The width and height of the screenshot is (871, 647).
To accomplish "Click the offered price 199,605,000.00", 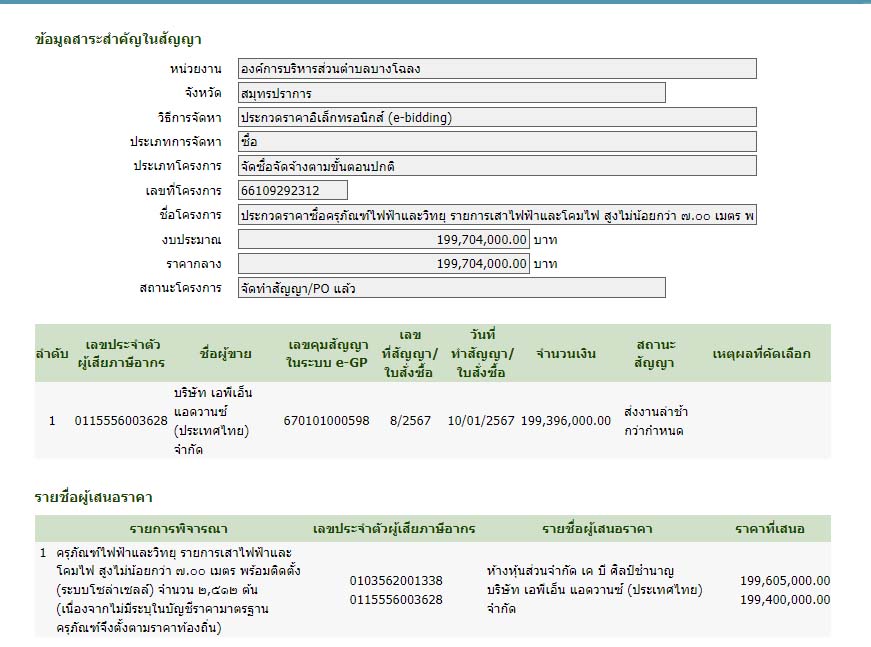I will [x=784, y=581].
